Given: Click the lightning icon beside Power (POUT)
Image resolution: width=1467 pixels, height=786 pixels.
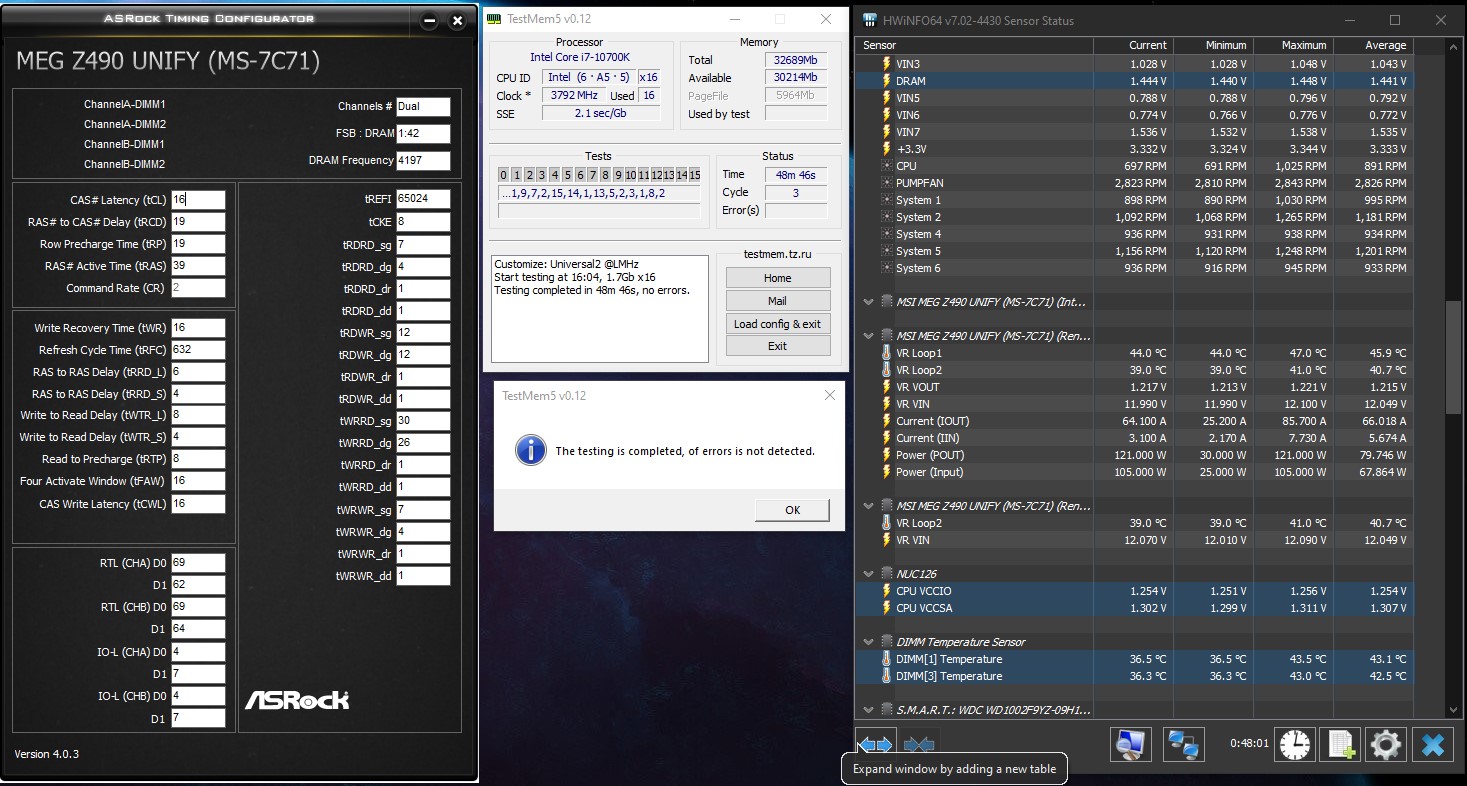Looking at the screenshot, I should (x=886, y=455).
